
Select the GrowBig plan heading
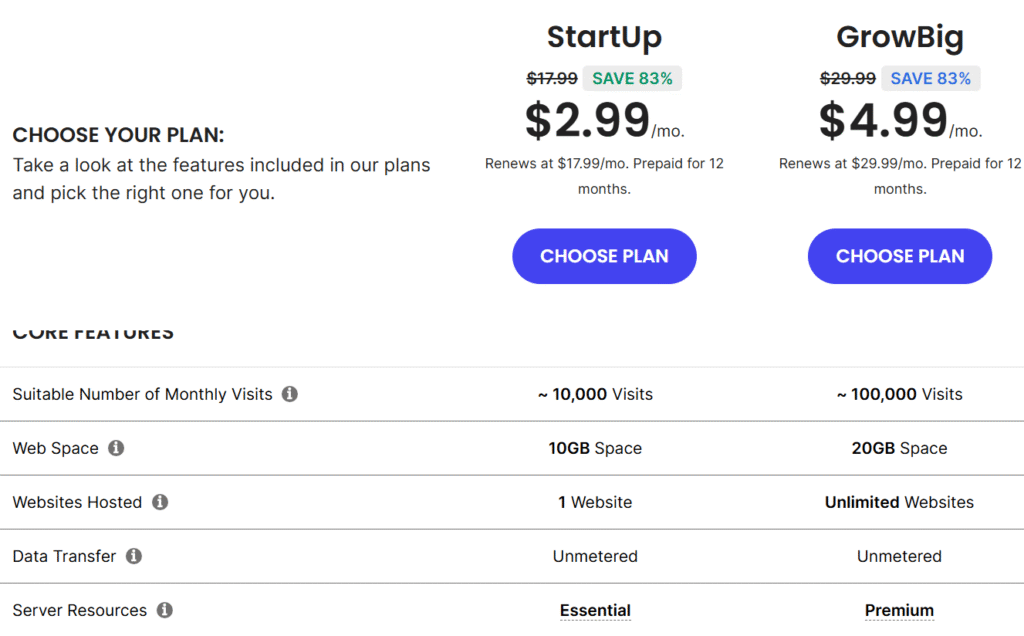900,37
